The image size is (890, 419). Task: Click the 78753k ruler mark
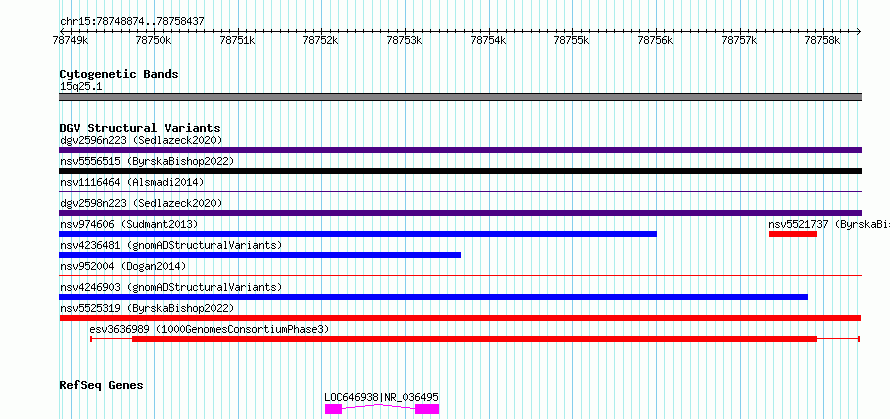405,41
